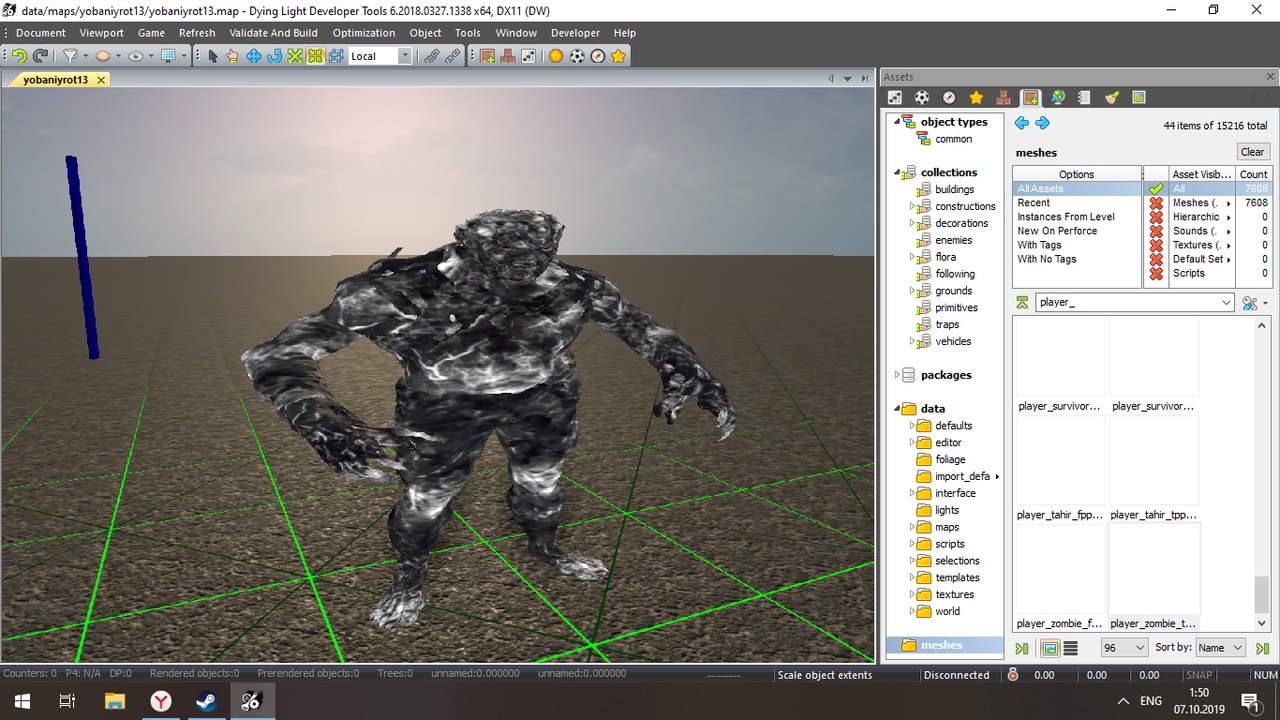1280x720 pixels.
Task: Click the broom icon in Assets panel
Action: coord(1111,98)
